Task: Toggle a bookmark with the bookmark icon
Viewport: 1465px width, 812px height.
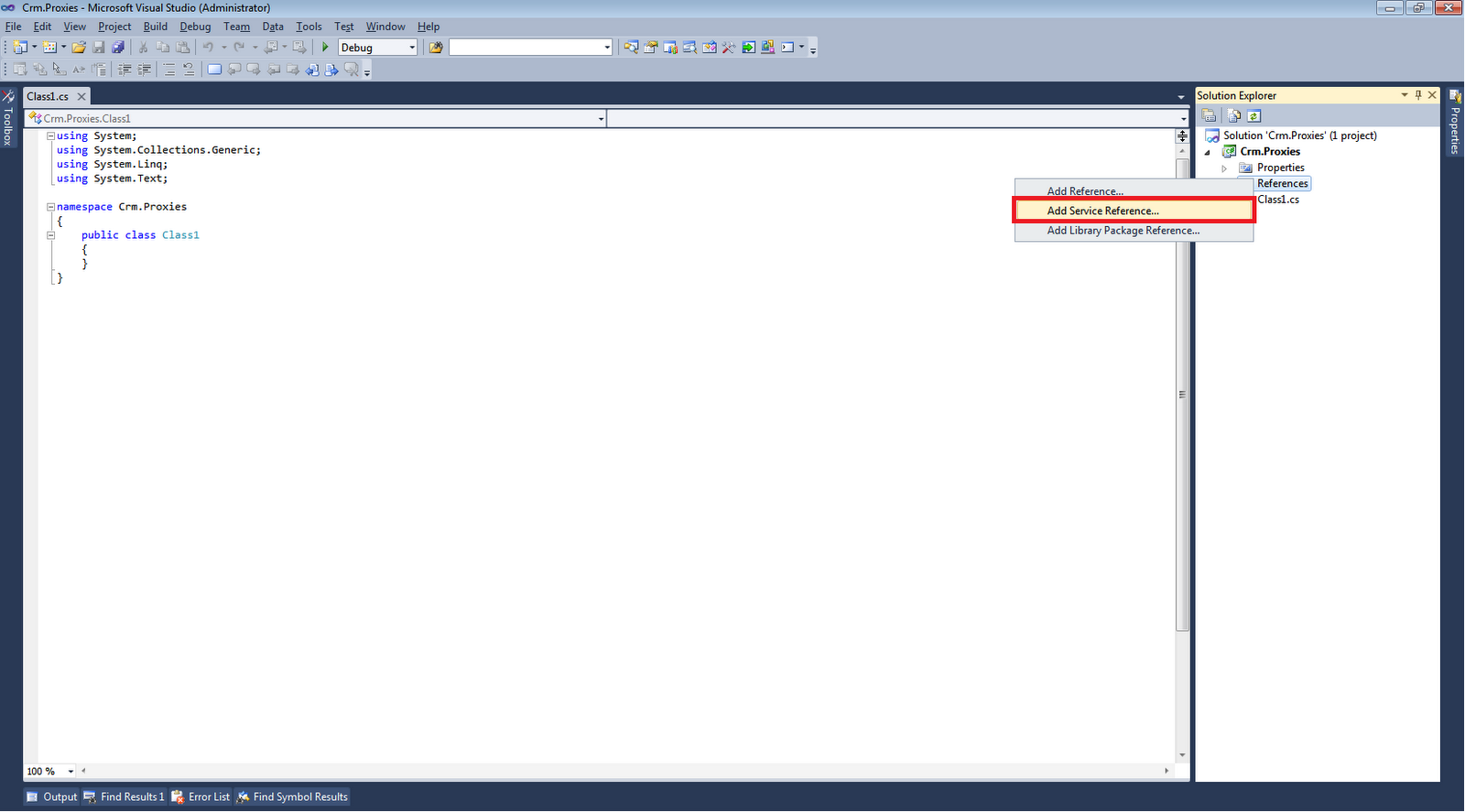Action: pos(214,70)
